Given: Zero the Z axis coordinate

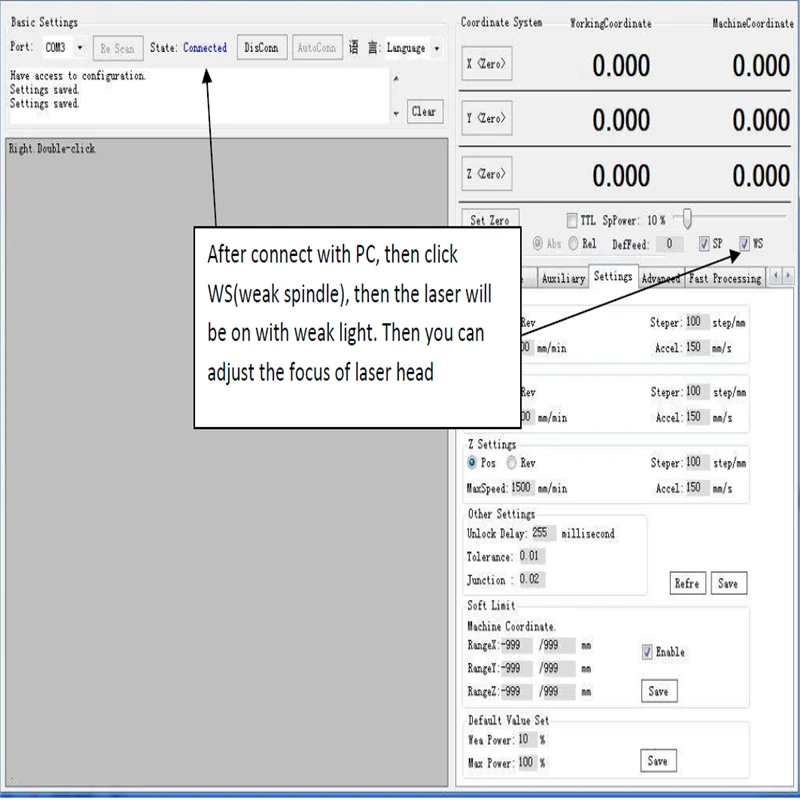Looking at the screenshot, I should pos(487,174).
